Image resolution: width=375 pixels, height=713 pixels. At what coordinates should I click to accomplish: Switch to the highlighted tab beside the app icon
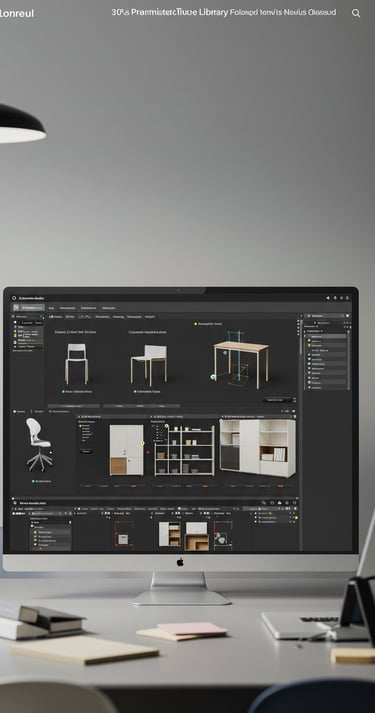click(33, 308)
